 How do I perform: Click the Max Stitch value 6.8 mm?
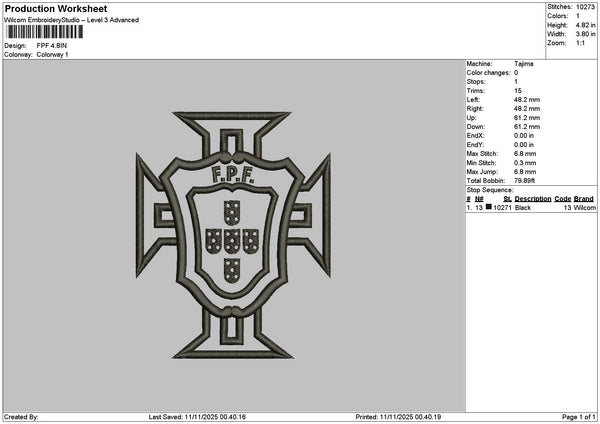click(x=525, y=154)
